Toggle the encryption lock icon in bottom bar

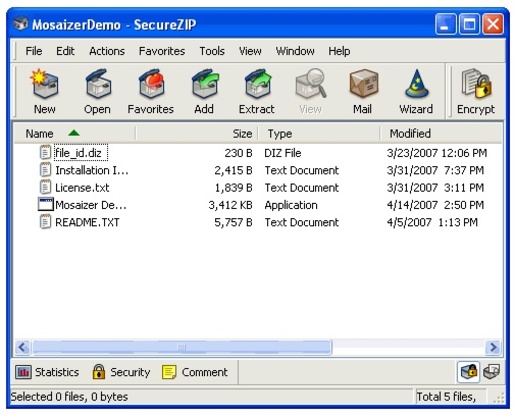tap(468, 372)
